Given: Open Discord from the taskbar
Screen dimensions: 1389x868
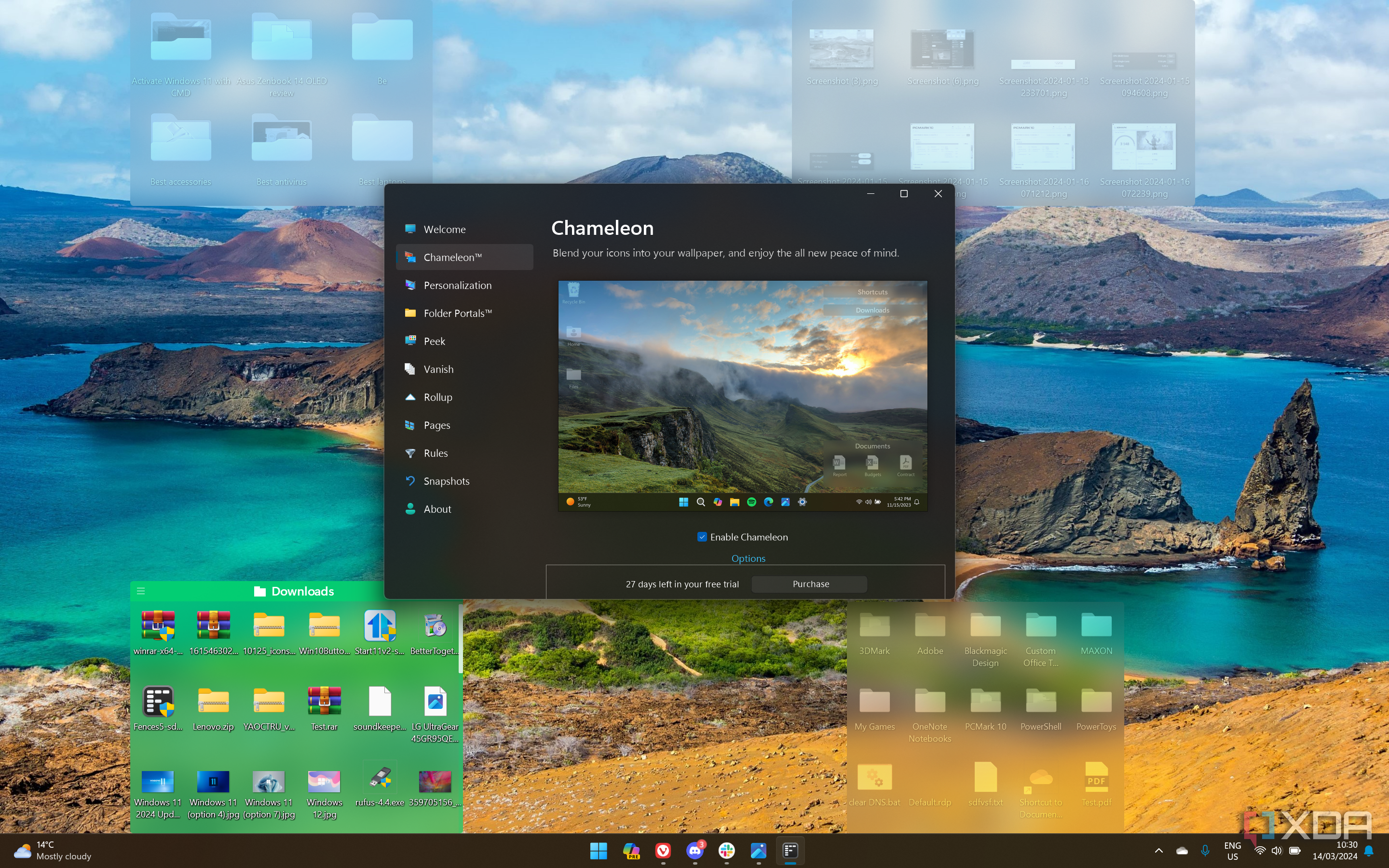Looking at the screenshot, I should coord(694,851).
